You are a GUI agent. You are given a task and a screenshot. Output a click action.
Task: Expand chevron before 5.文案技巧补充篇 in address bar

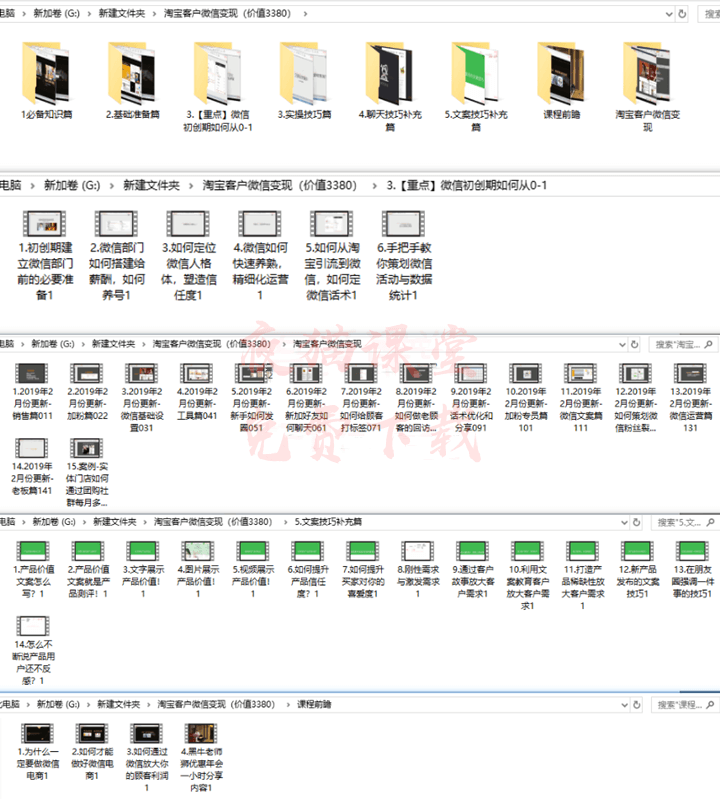click(285, 522)
